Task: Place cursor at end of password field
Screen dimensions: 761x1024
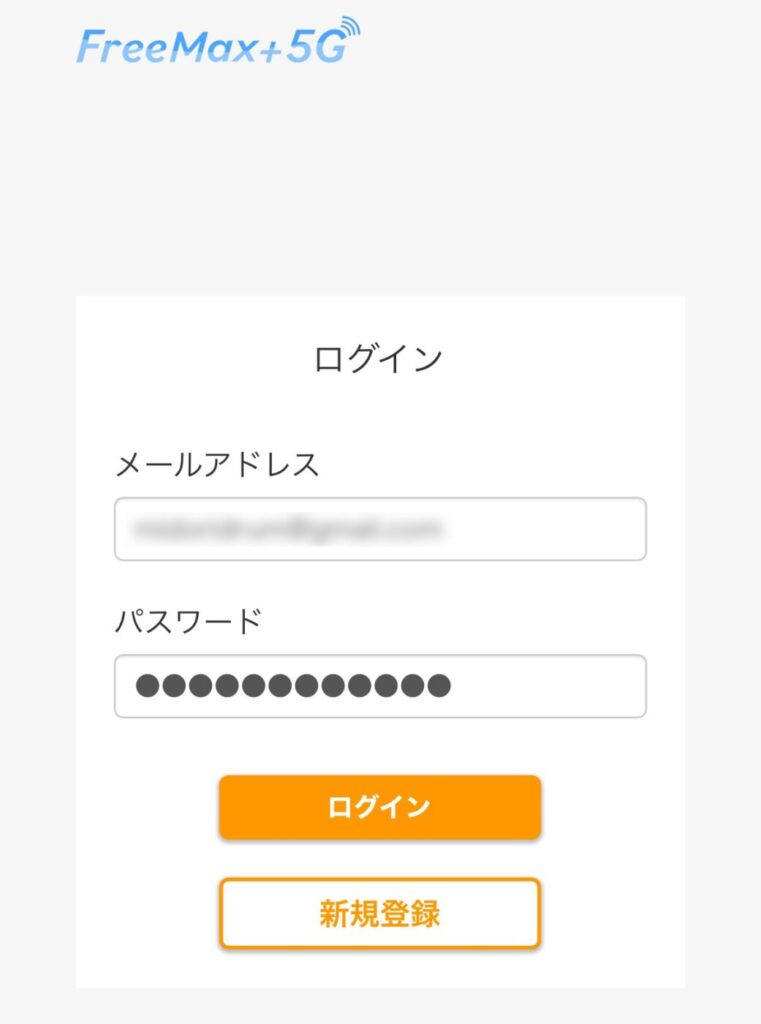Action: click(549, 686)
